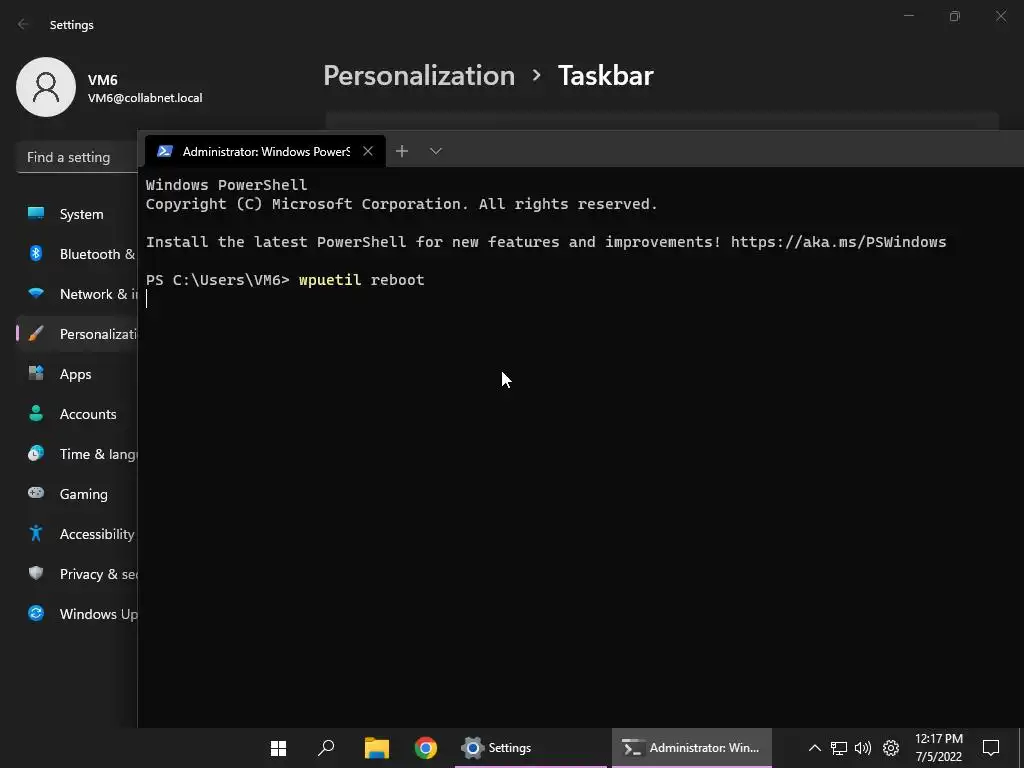The image size is (1024, 768).
Task: Click the Bluetooth icon in Settings sidebar
Action: 36,253
